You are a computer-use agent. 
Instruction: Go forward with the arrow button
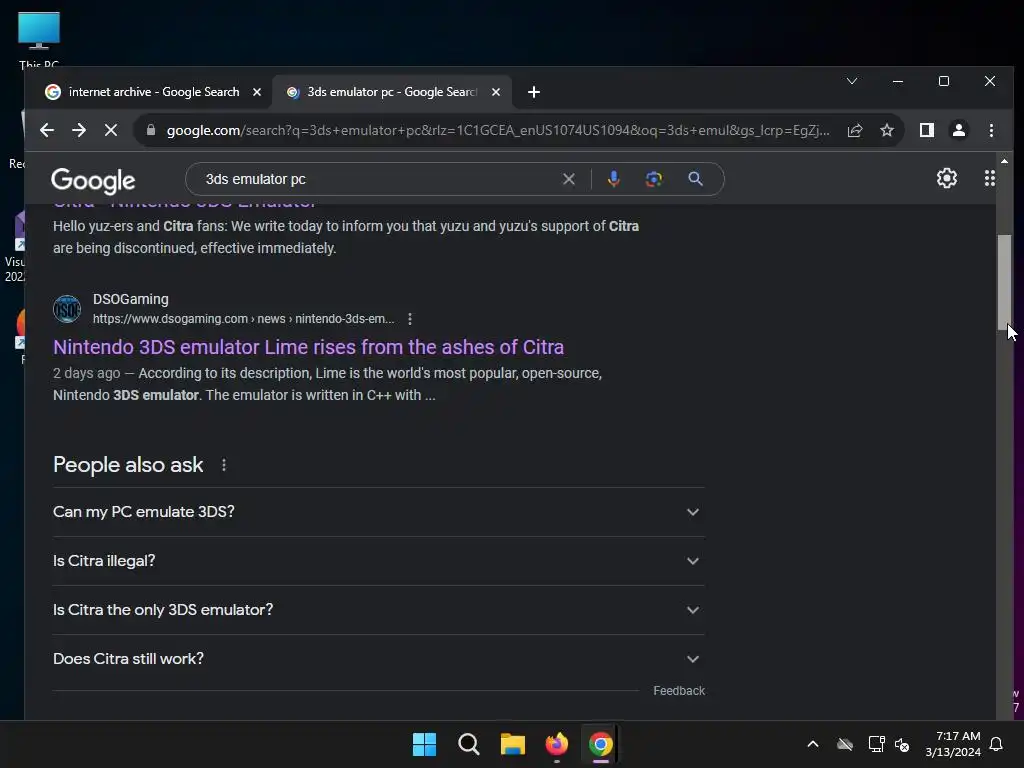point(79,130)
